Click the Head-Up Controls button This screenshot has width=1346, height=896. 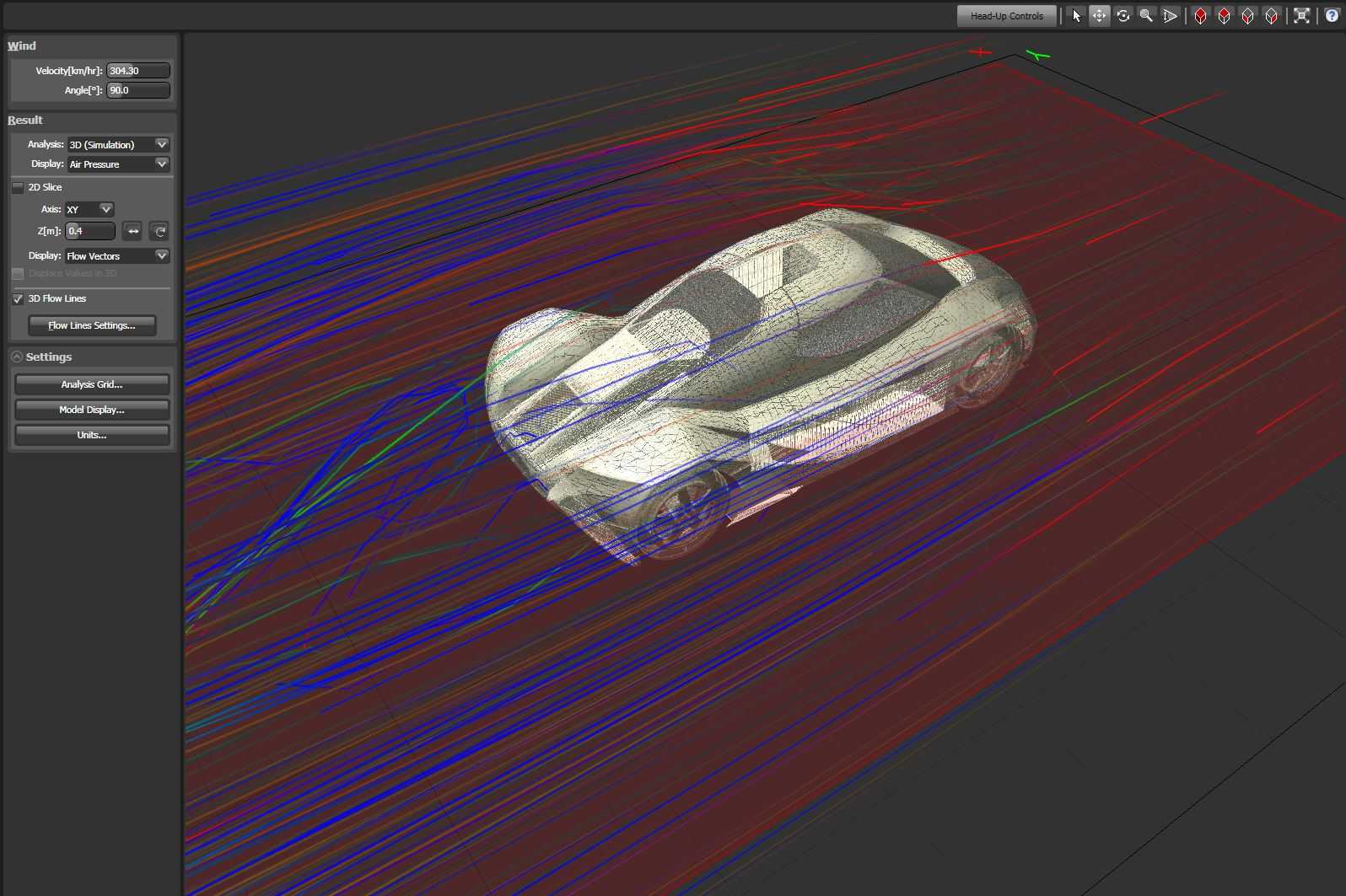pyautogui.click(x=1007, y=16)
